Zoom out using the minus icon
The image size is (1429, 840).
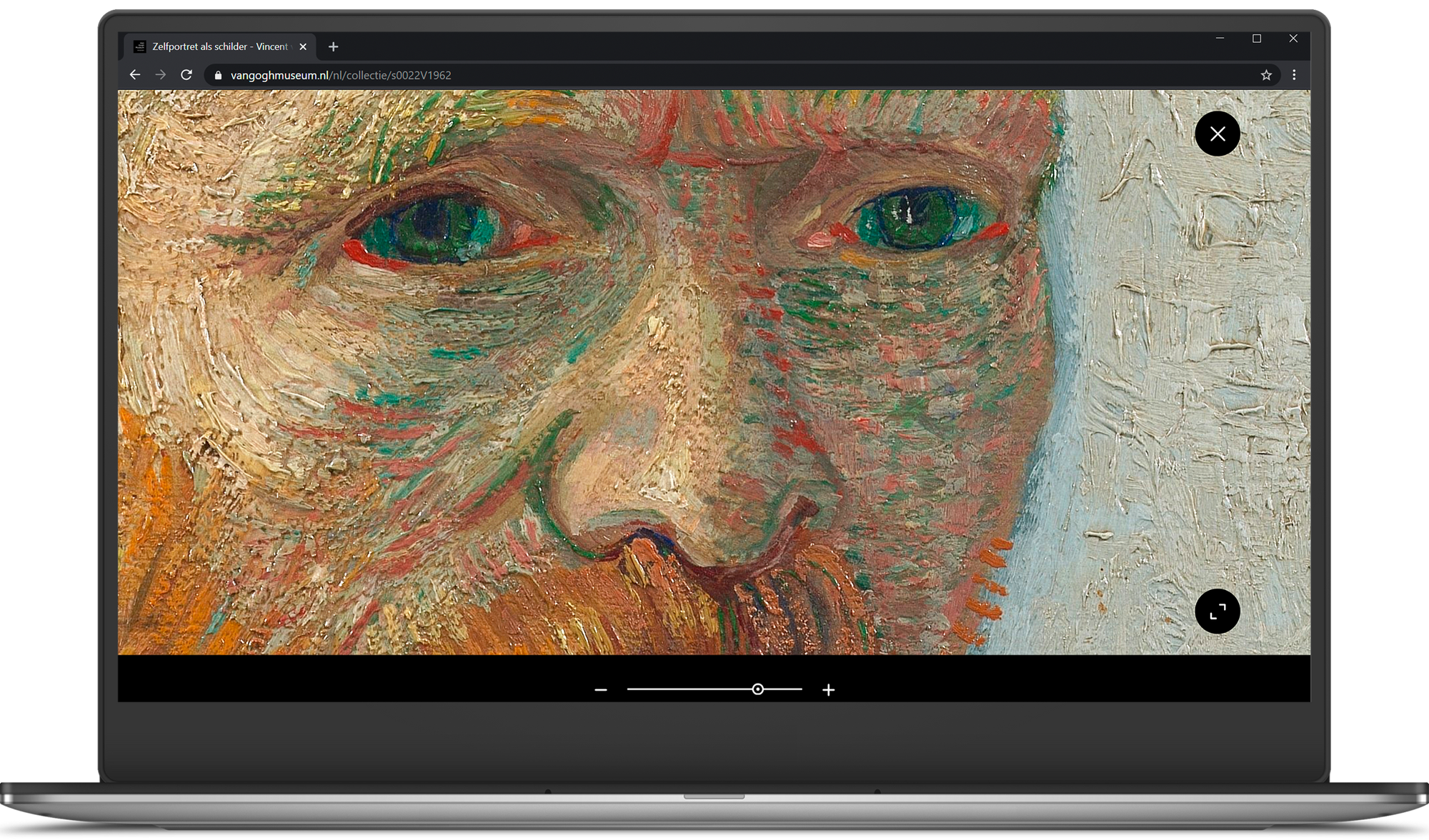(600, 689)
